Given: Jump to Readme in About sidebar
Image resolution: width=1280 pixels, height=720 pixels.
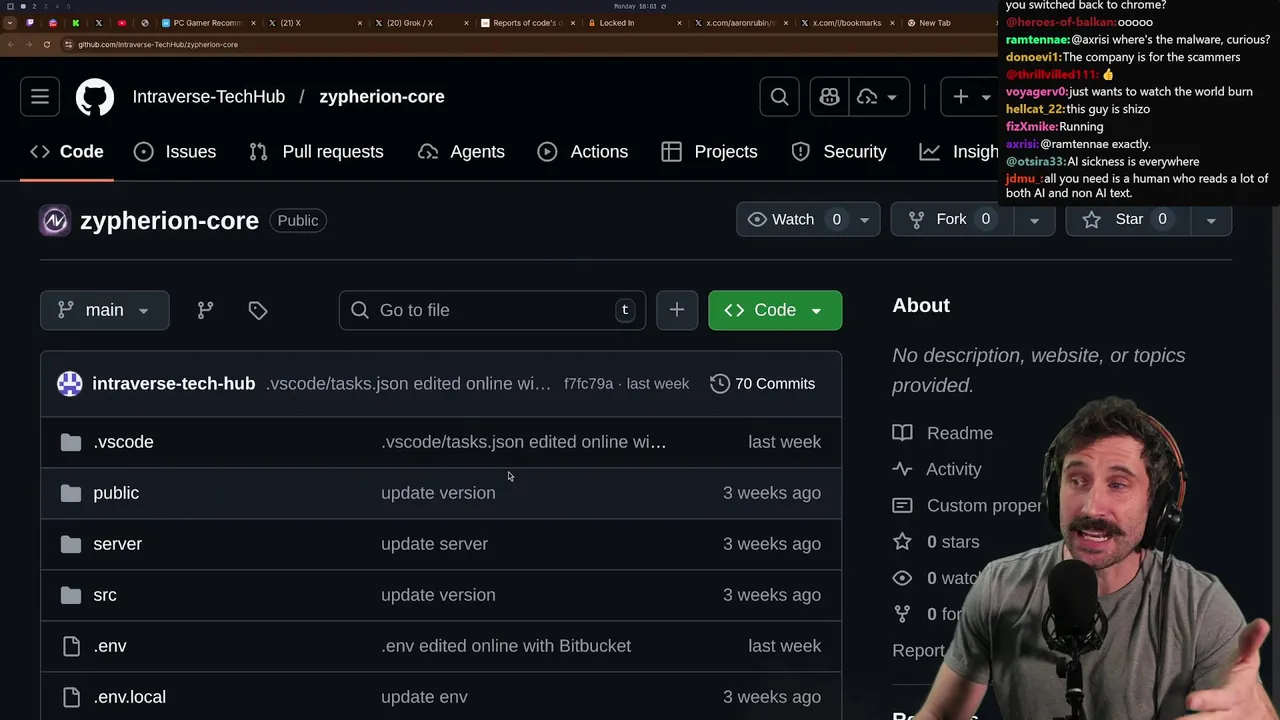Looking at the screenshot, I should point(943,433).
